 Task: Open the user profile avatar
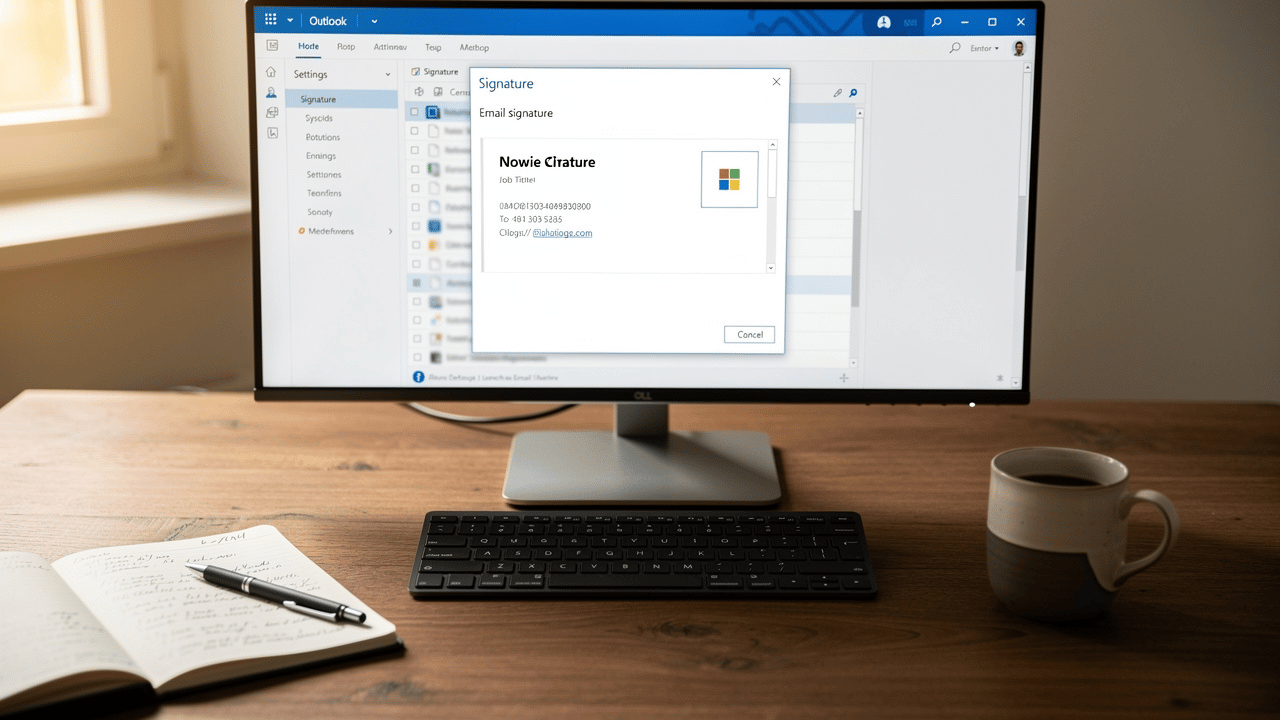1019,48
